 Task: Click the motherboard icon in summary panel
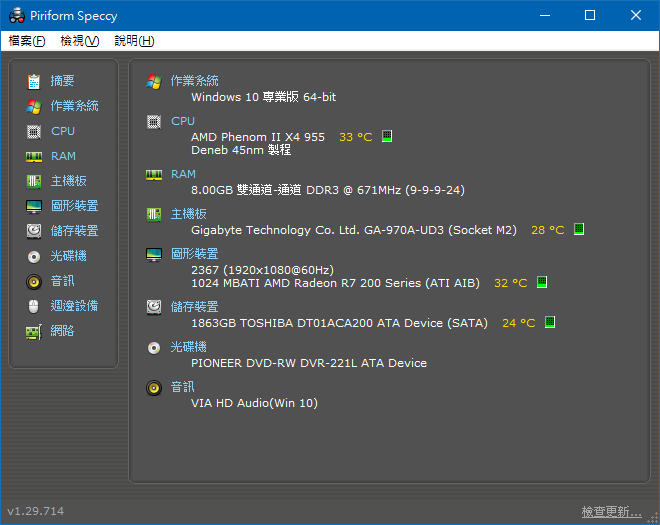154,215
